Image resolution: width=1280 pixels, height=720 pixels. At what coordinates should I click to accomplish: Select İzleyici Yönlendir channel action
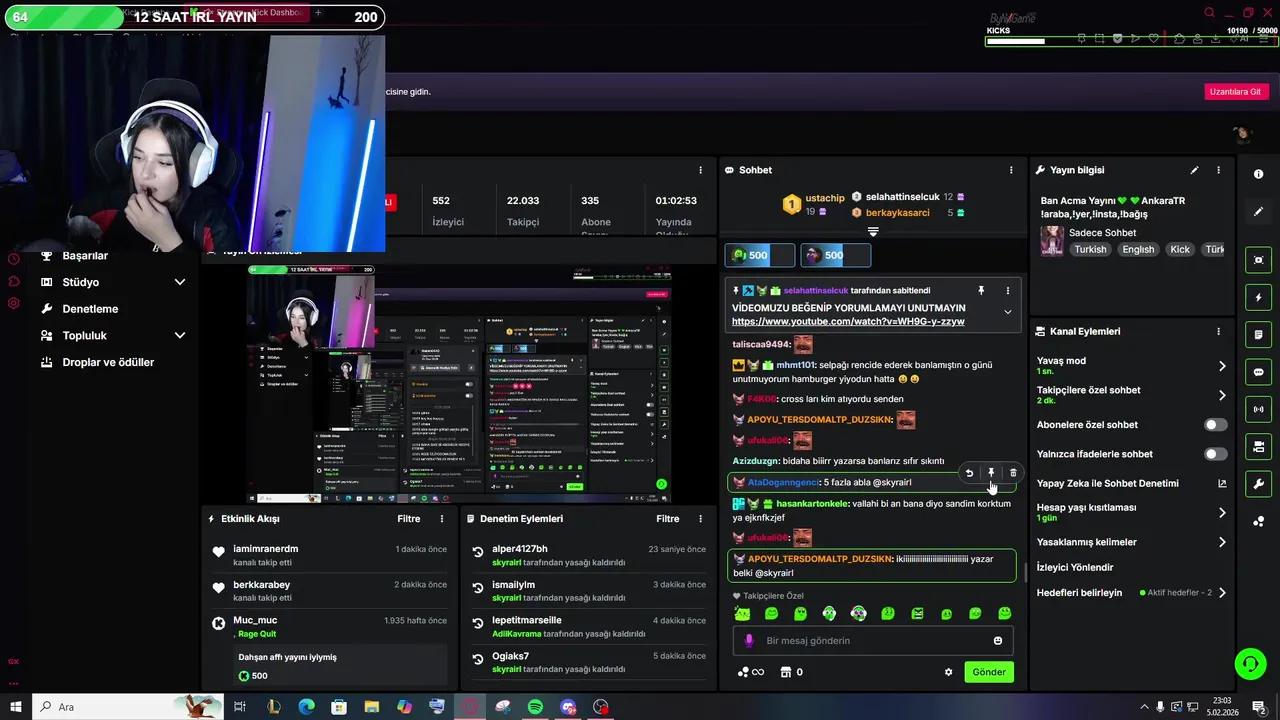[1075, 567]
